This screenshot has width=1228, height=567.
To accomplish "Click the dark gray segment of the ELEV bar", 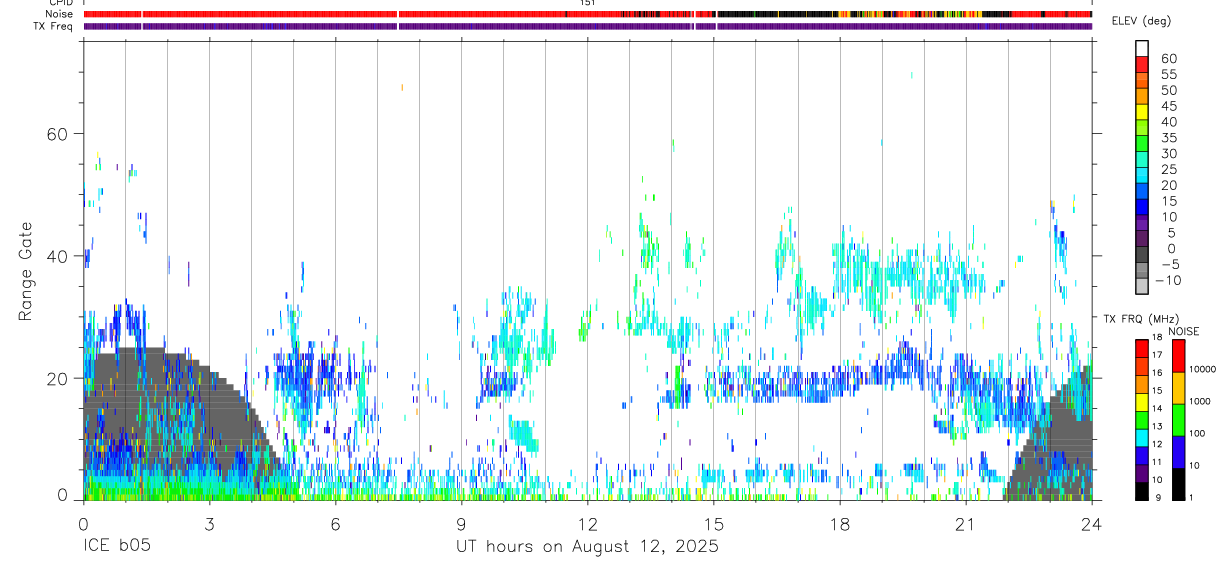I will click(x=1142, y=255).
